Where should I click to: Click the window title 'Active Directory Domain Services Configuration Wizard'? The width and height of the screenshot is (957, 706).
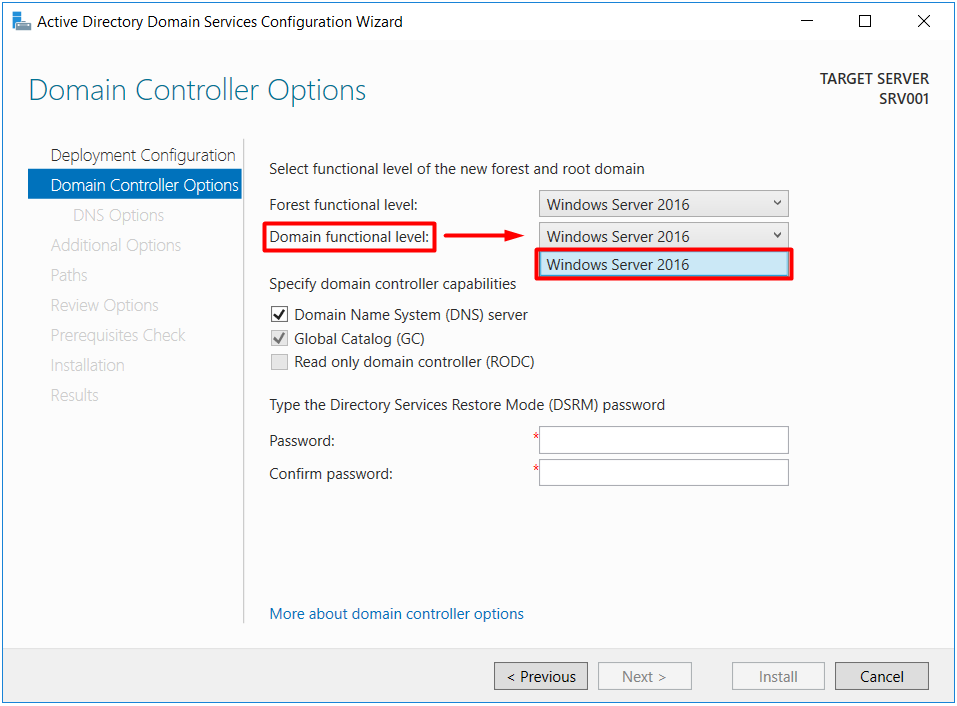pyautogui.click(x=220, y=22)
